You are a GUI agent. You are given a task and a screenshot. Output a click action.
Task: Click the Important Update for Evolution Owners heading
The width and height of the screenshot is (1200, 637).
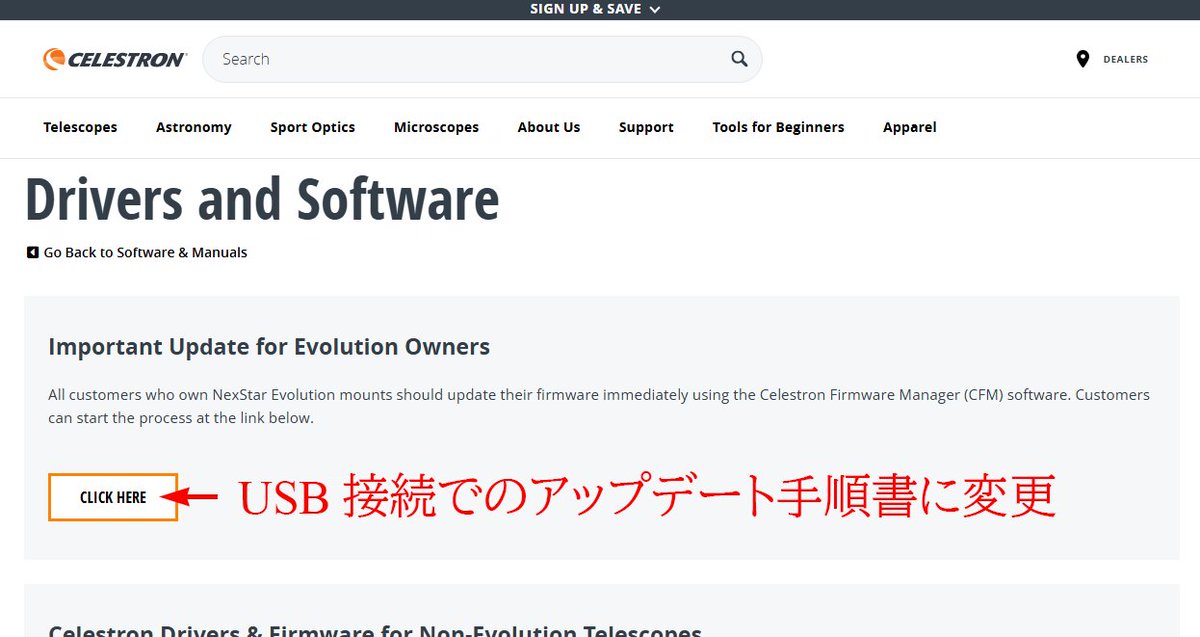pos(269,347)
